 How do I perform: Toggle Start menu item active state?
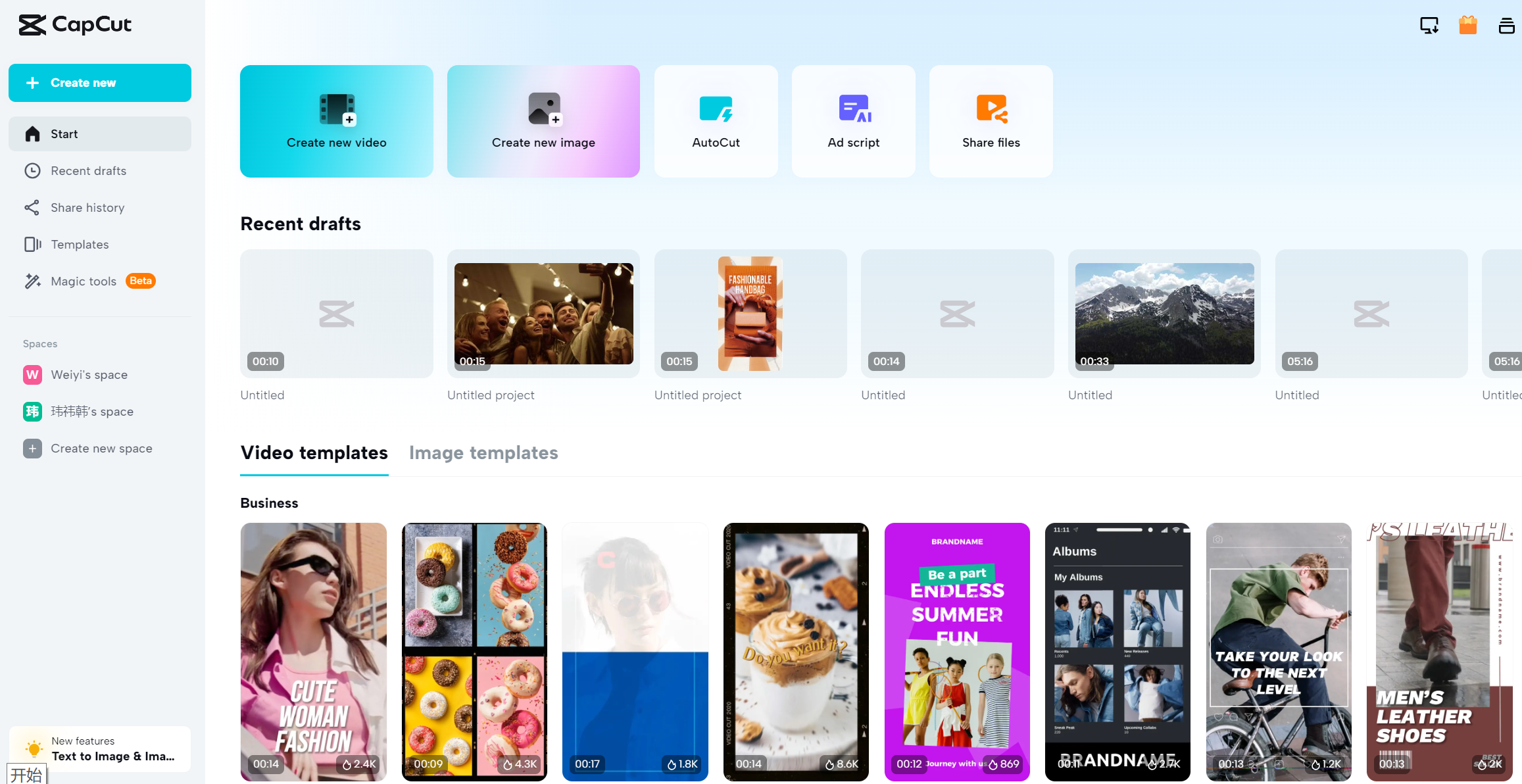pyautogui.click(x=99, y=133)
